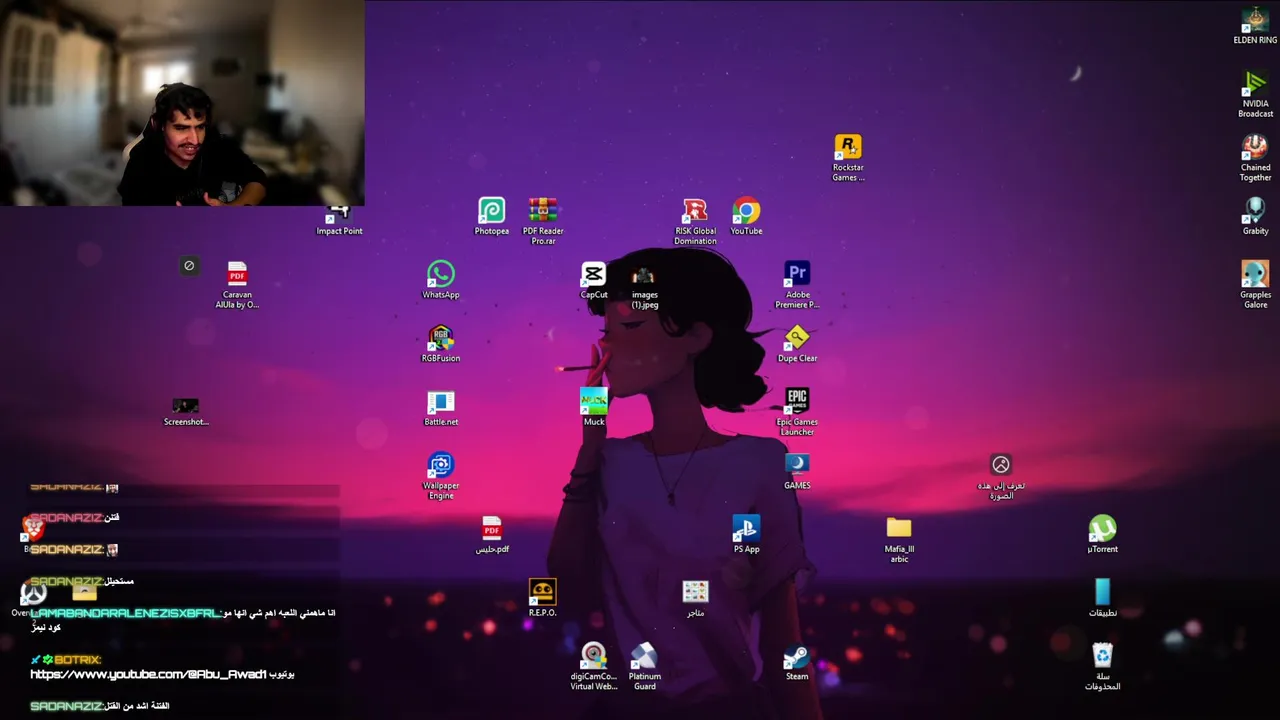Viewport: 1280px width, 720px height.
Task: Click the Grabity desktop icon
Action: pos(1255,216)
